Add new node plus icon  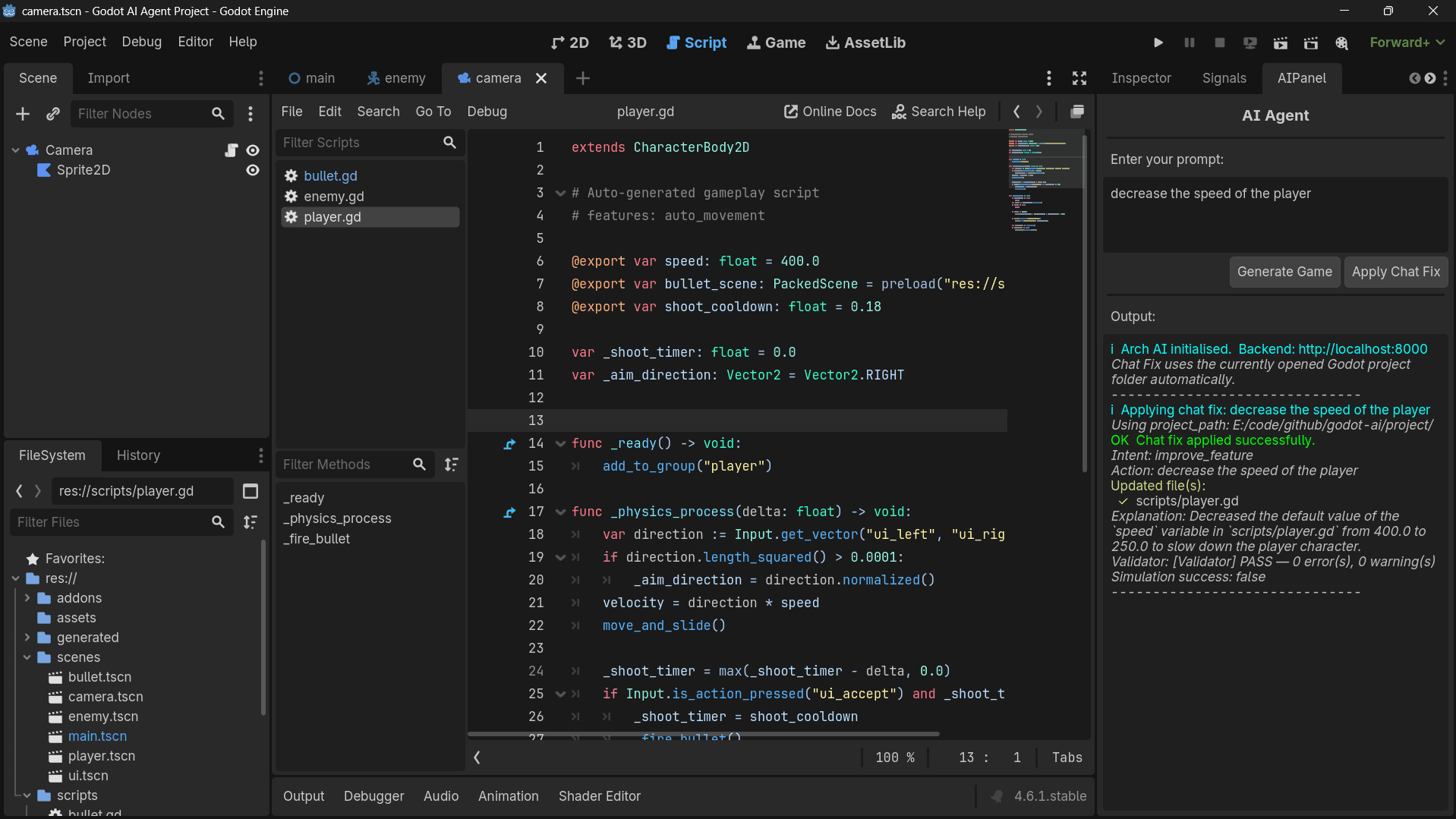coord(23,114)
